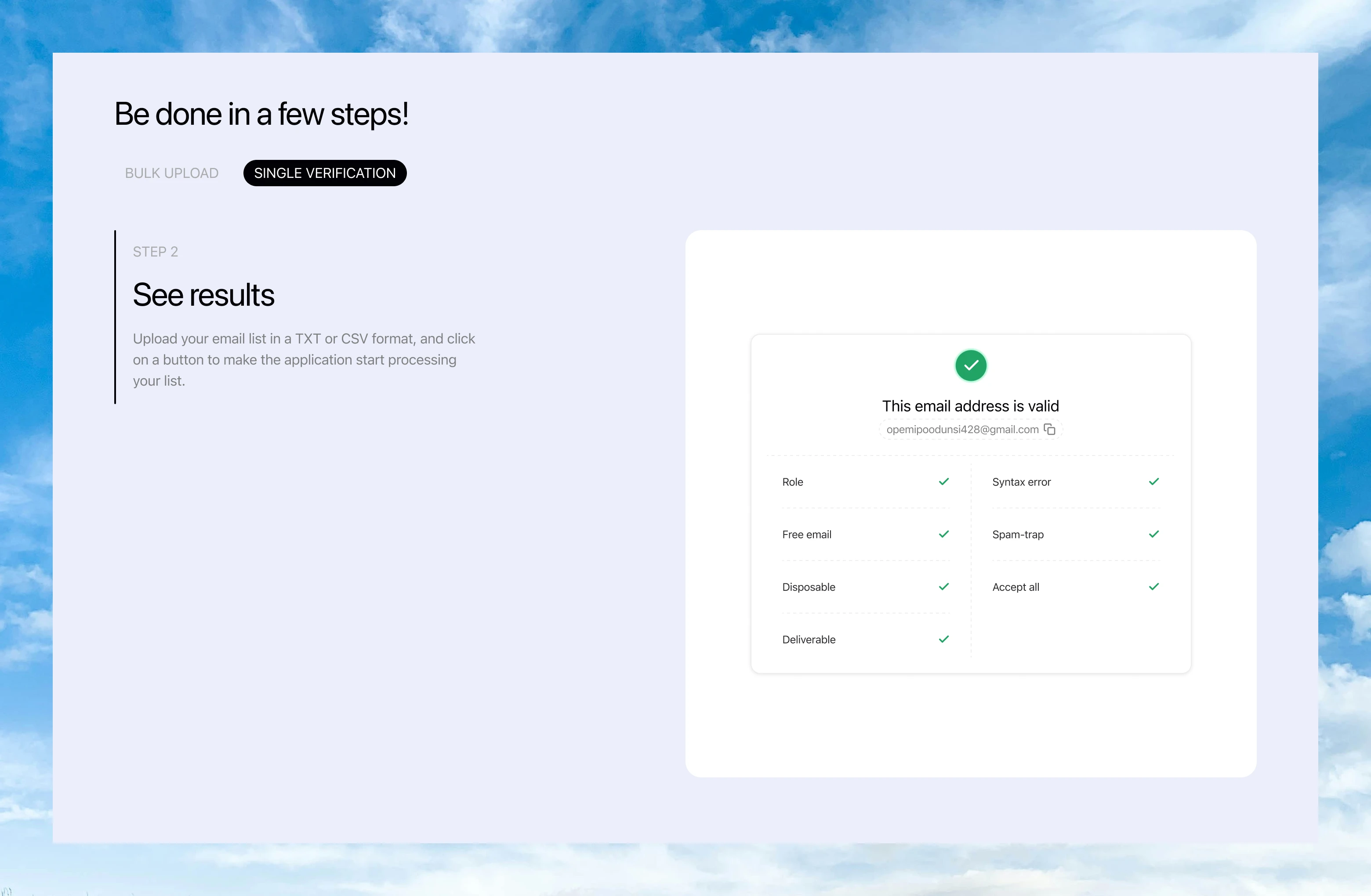
Task: Click the Role row checkmark
Action: click(943, 481)
